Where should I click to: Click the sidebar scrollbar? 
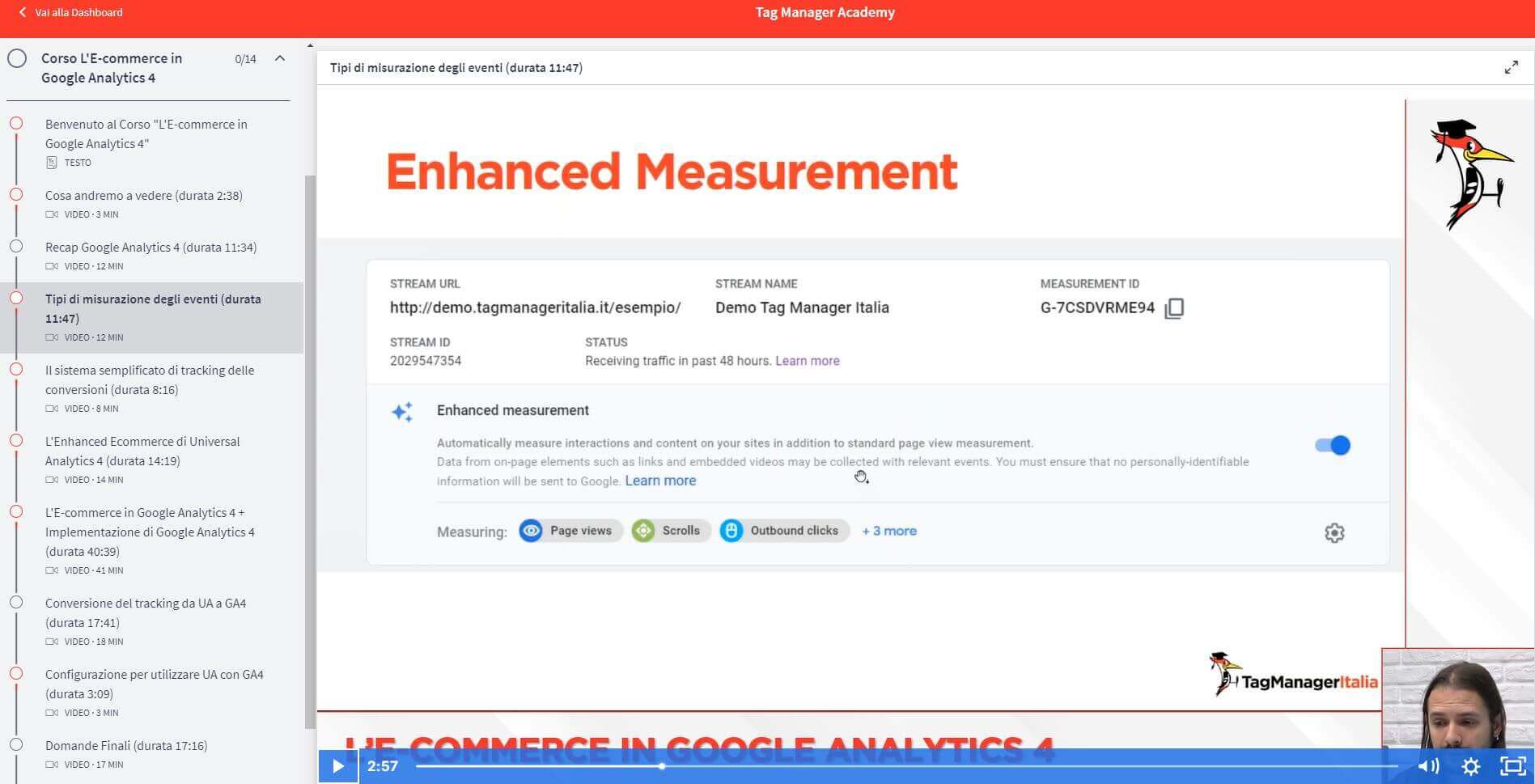click(310, 451)
